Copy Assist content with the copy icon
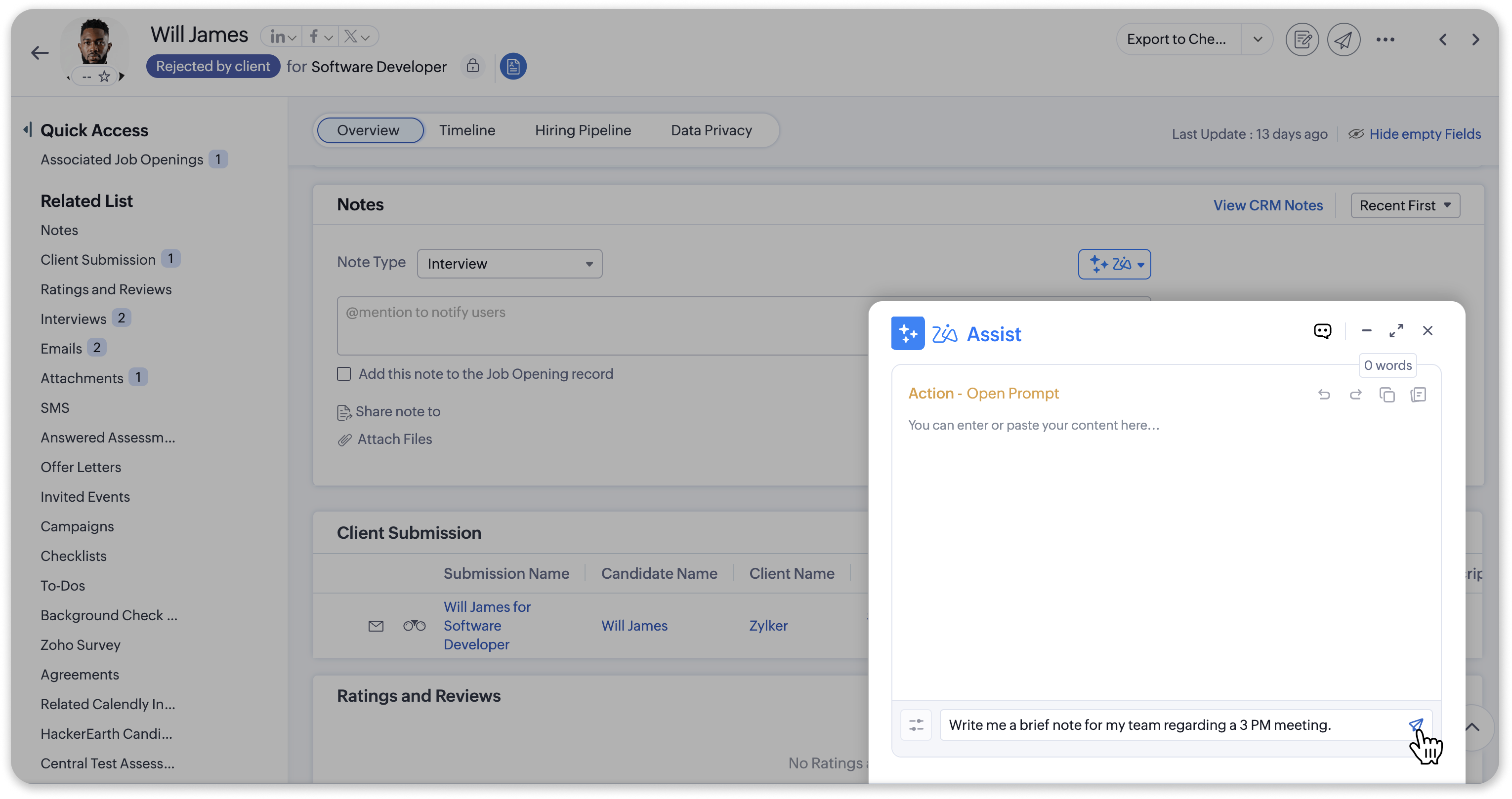Image resolution: width=1512 pixels, height=799 pixels. point(1386,394)
